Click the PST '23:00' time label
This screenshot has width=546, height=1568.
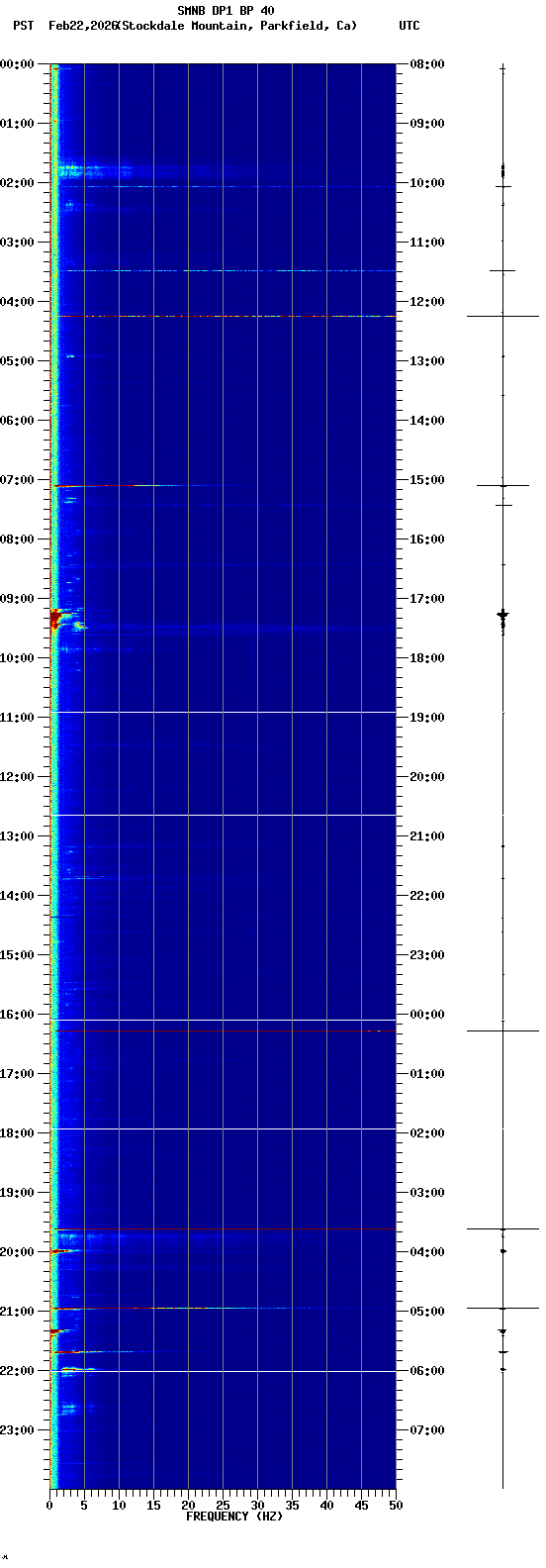tap(17, 1430)
